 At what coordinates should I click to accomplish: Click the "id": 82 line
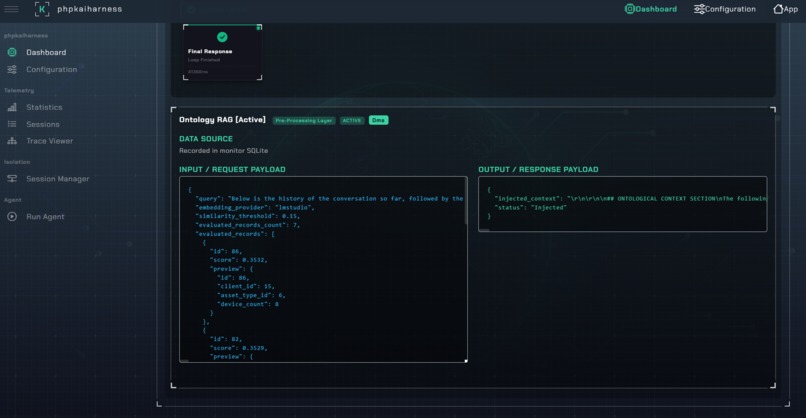tap(226, 339)
